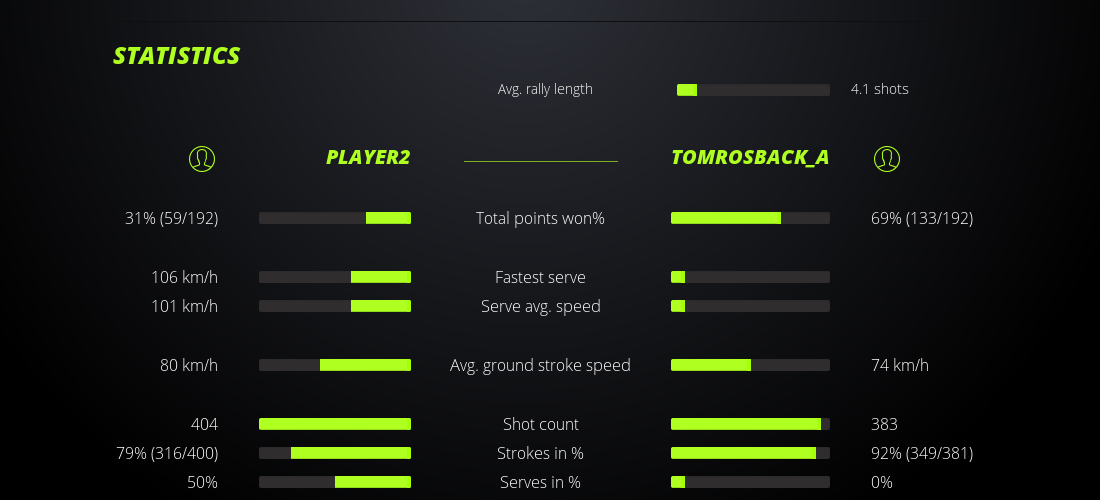Click TOMROSBACK_A's ground stroke speed bar
This screenshot has height=500, width=1100.
(x=750, y=365)
